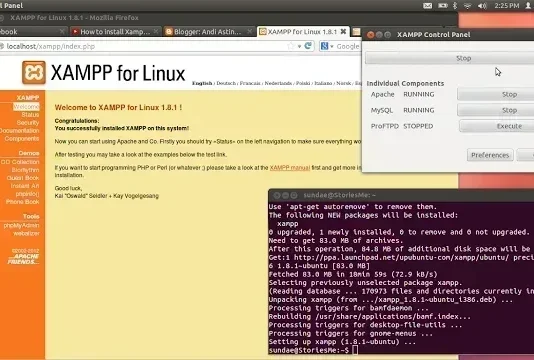This screenshot has width=534, height=360.
Task: Click 'Fetched 83.0 MB' line in terminal
Action: (x=353, y=274)
